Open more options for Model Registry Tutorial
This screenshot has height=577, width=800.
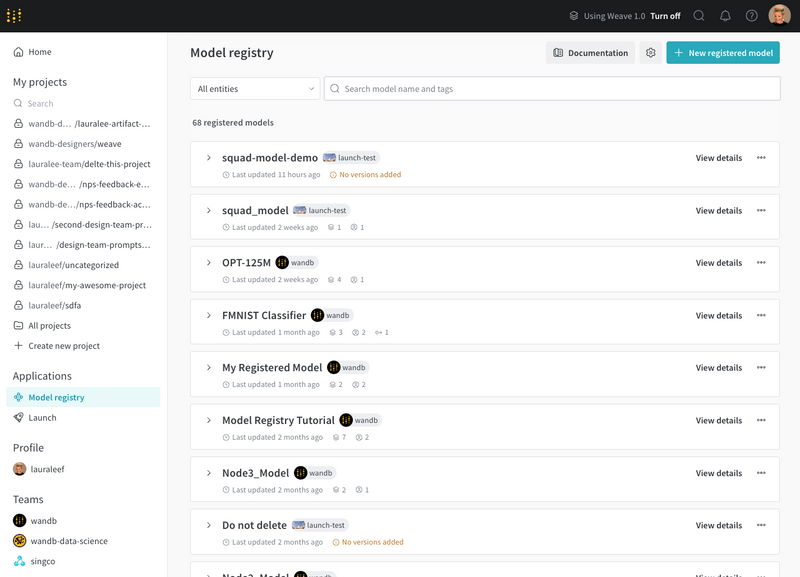761,420
